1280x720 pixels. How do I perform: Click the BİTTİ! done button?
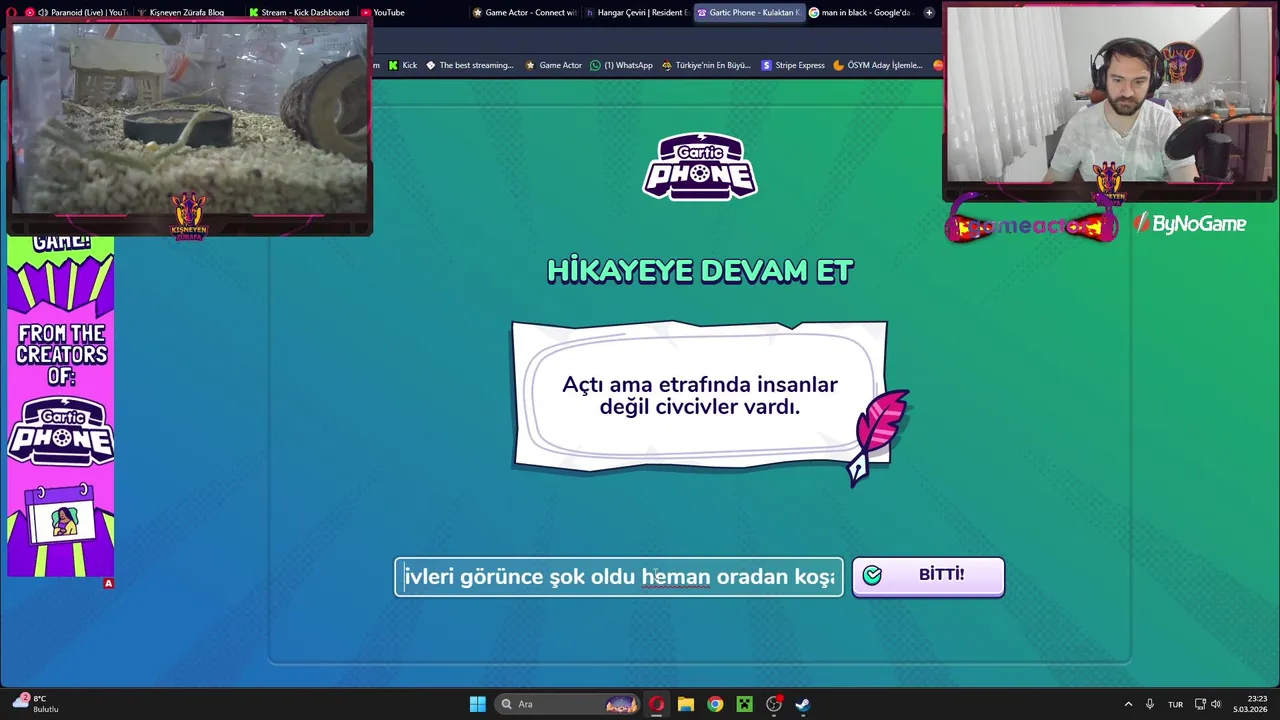click(928, 576)
